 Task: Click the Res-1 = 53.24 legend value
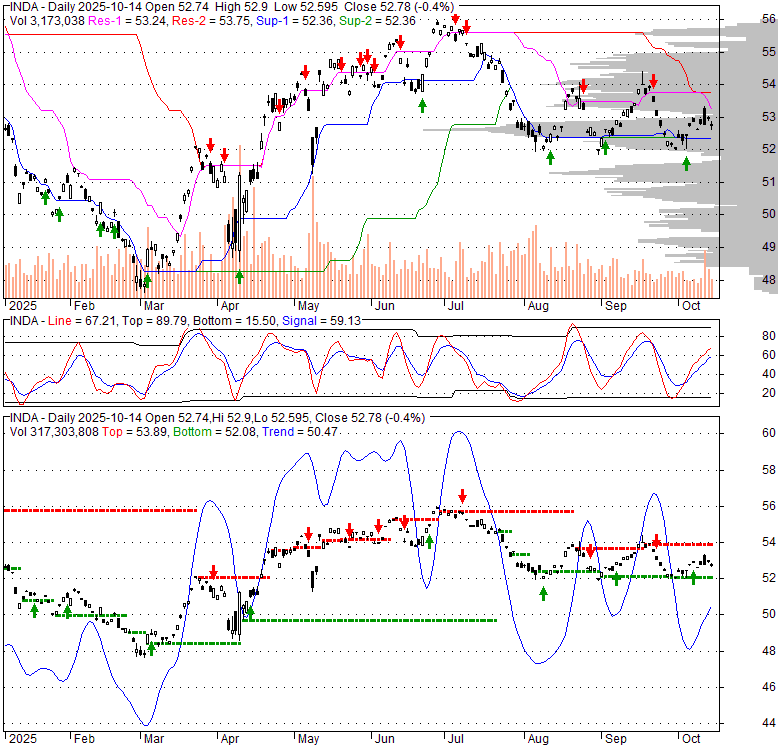click(128, 21)
